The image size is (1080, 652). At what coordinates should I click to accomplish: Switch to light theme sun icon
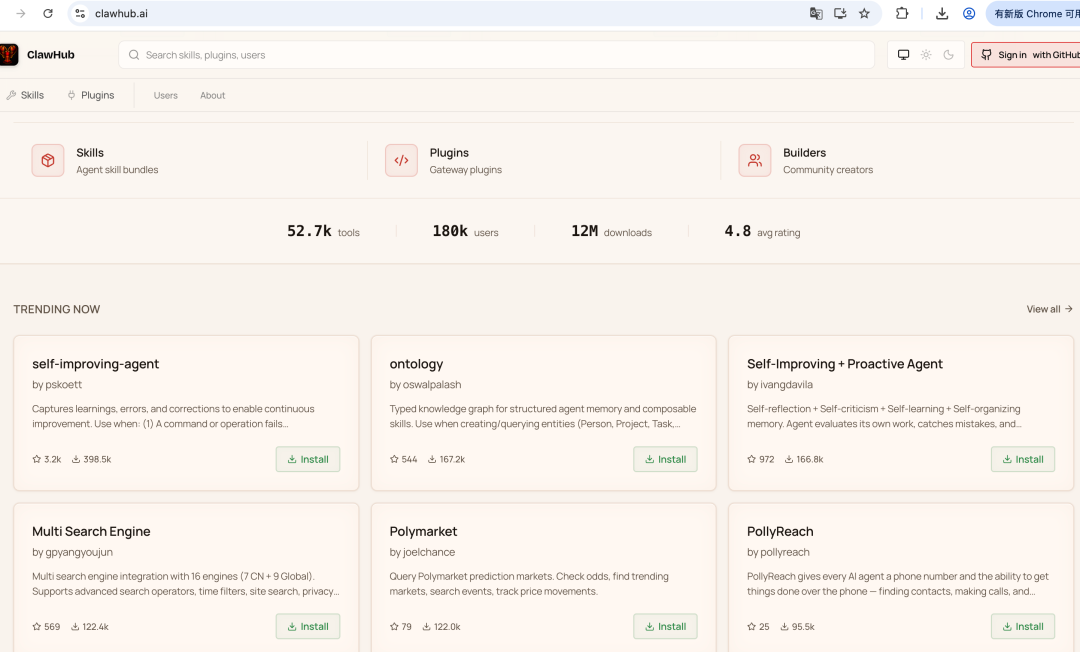click(926, 55)
